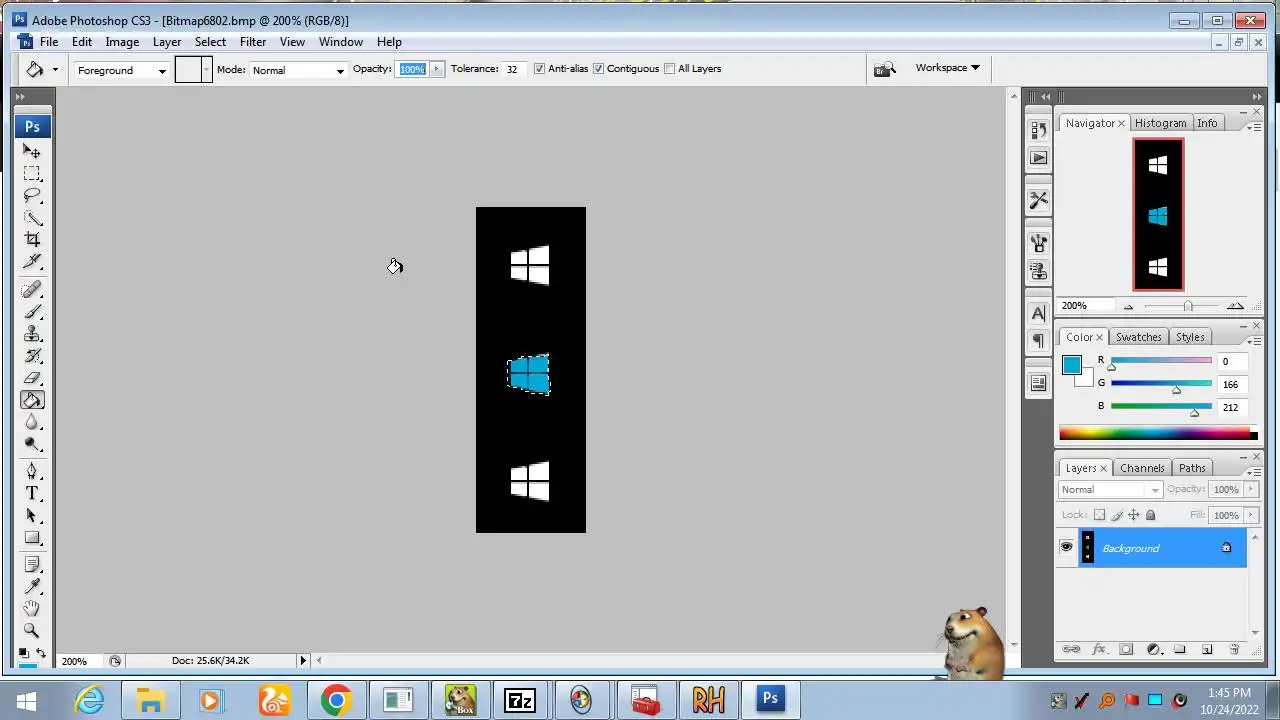Open layer Opacity arrow in Layers panel
1280x720 pixels.
(1250, 489)
